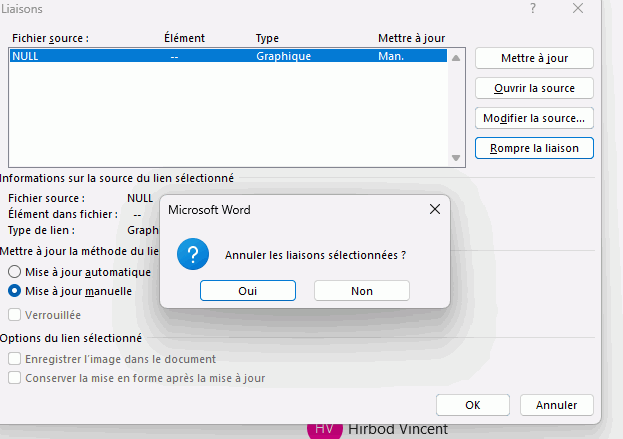The width and height of the screenshot is (623, 439).
Task: Click the list scroll up arrow
Action: tap(456, 58)
